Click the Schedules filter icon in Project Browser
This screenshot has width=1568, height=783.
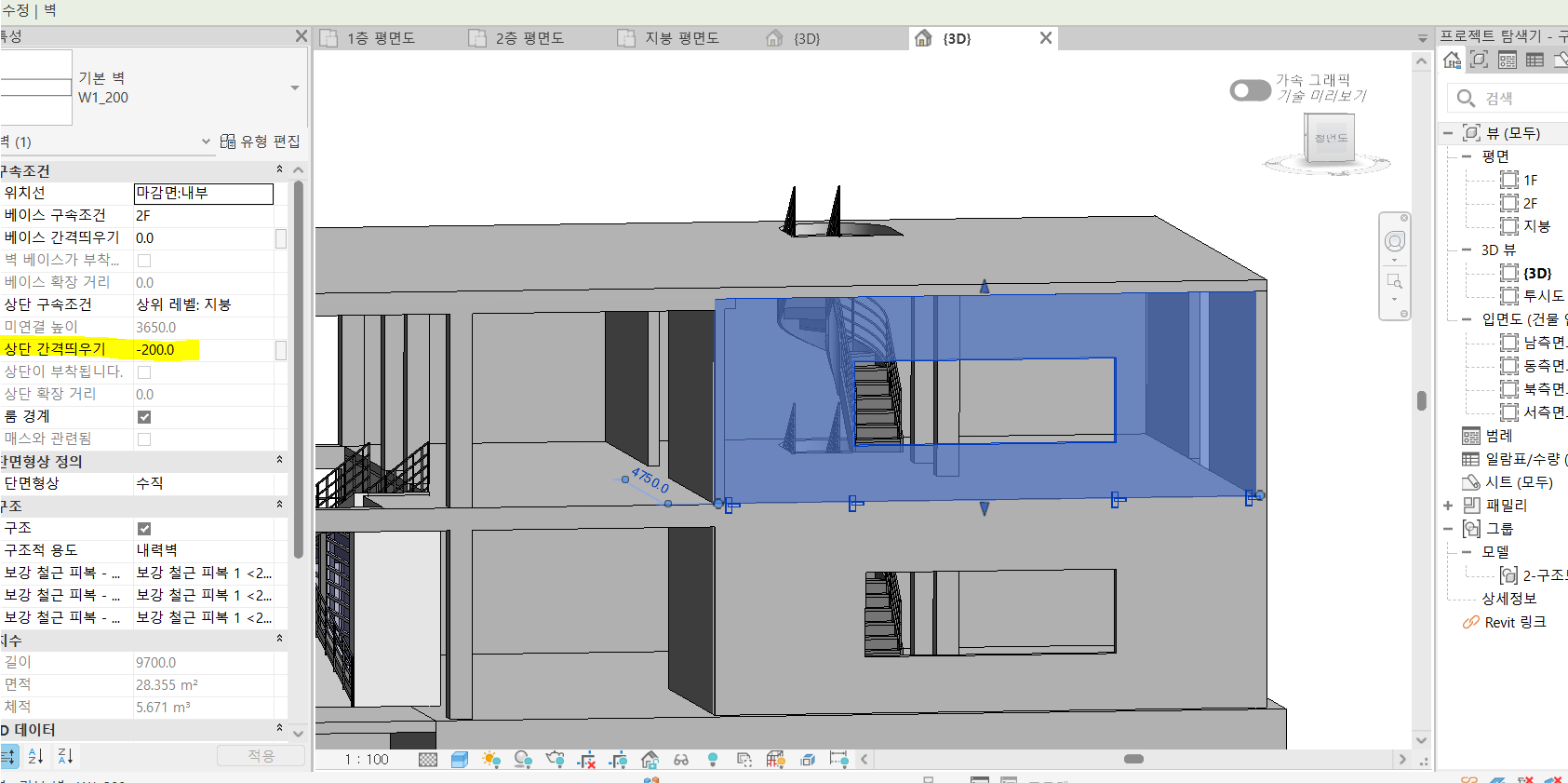pos(1534,61)
